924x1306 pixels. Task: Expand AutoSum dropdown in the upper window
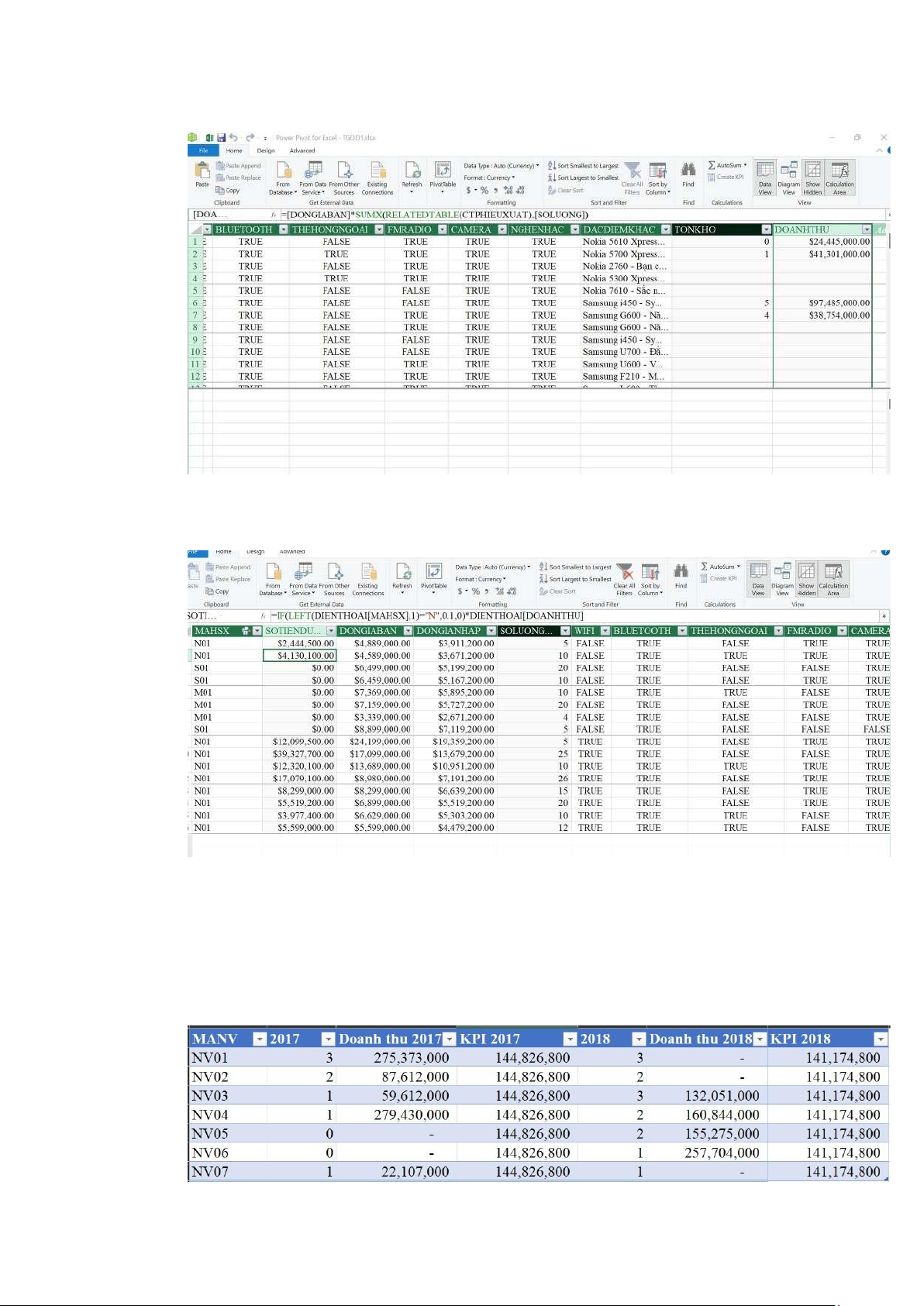[x=745, y=165]
